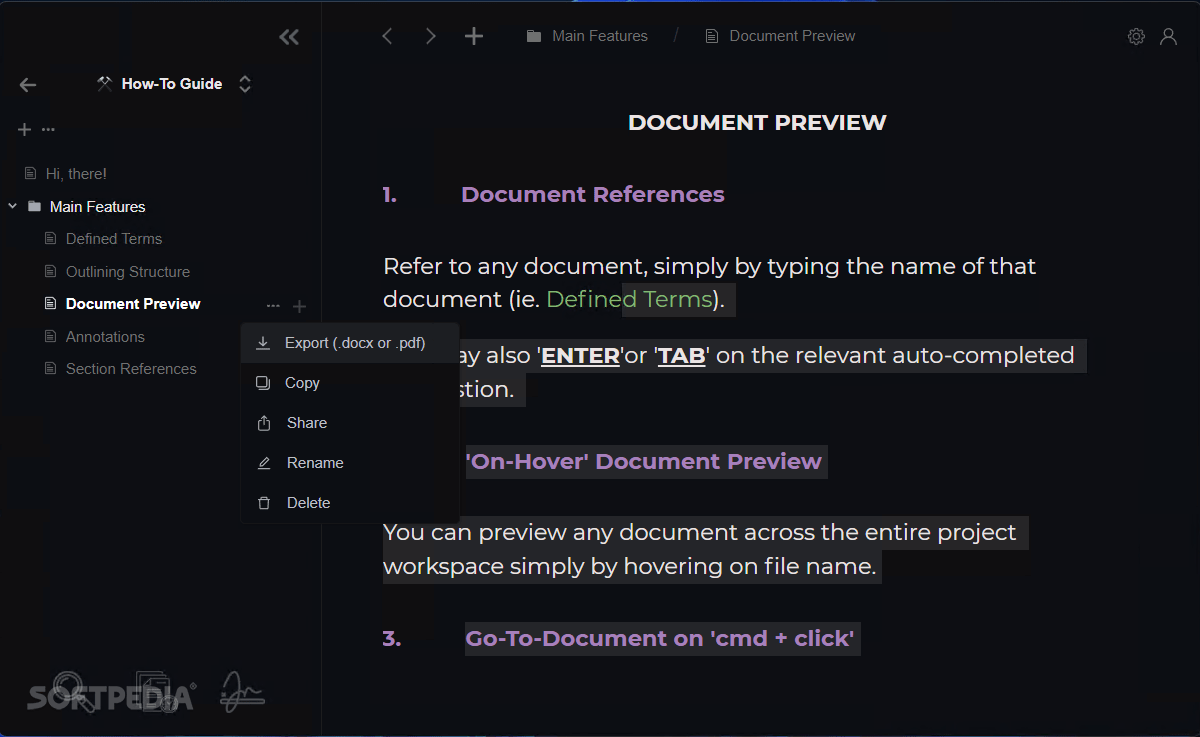Click the plus icon in top navigation bar

click(x=474, y=36)
